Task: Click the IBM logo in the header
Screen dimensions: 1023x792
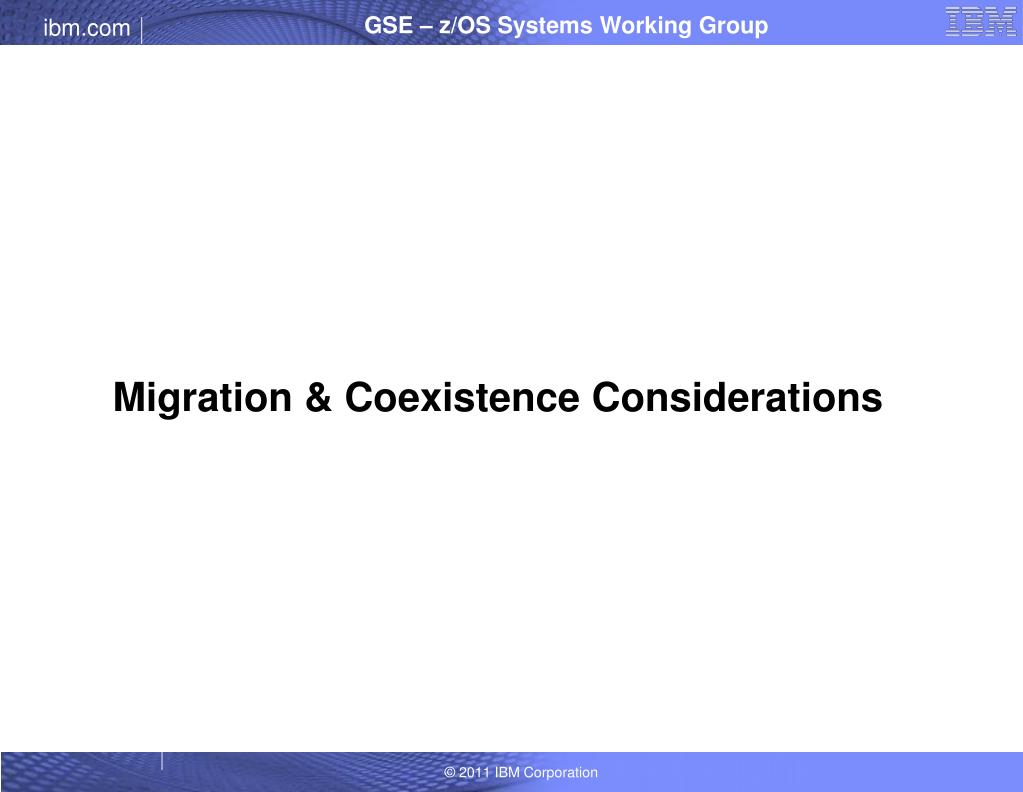Action: [980, 22]
